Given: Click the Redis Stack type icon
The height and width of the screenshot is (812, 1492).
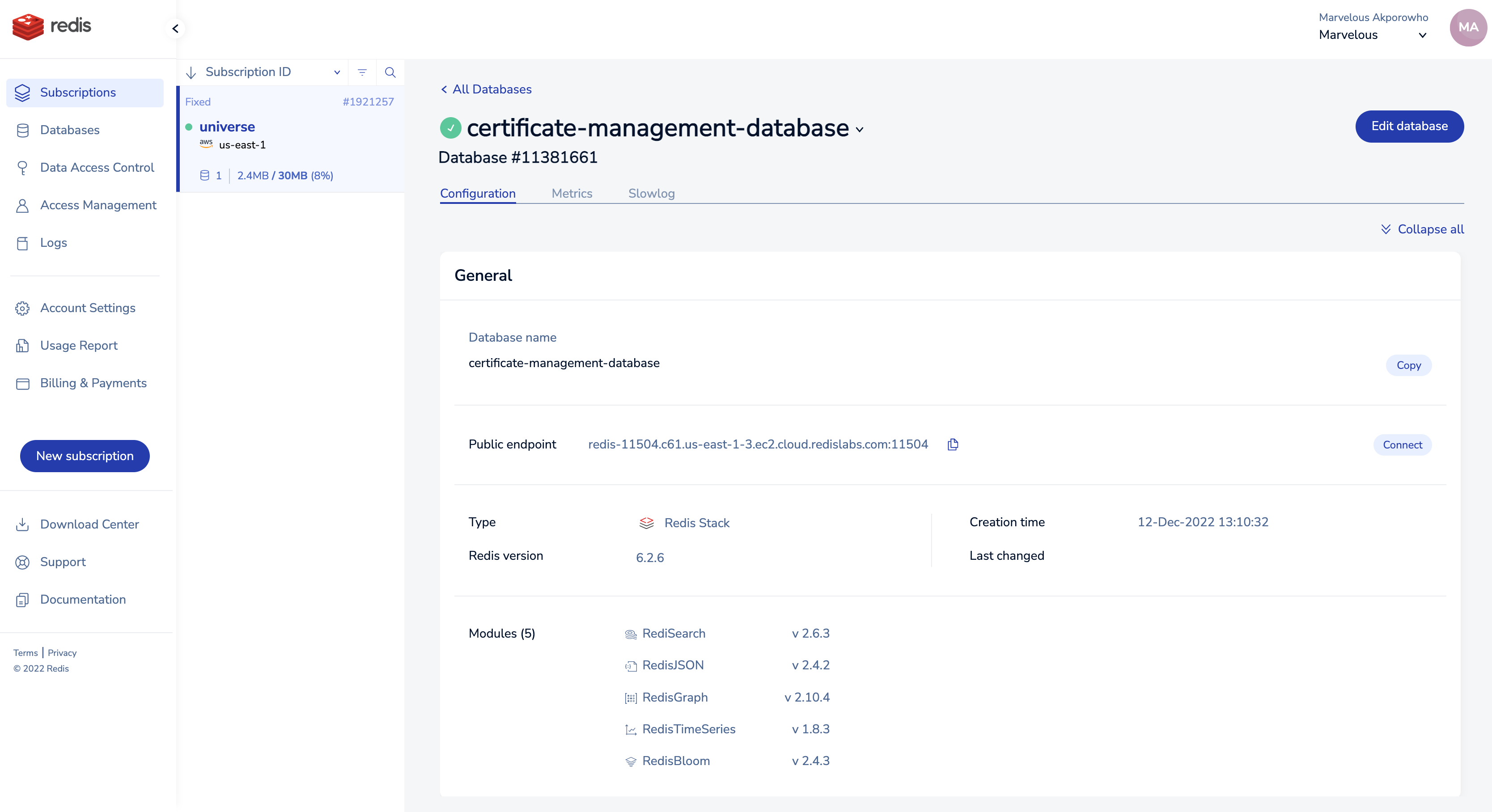Looking at the screenshot, I should (x=646, y=523).
